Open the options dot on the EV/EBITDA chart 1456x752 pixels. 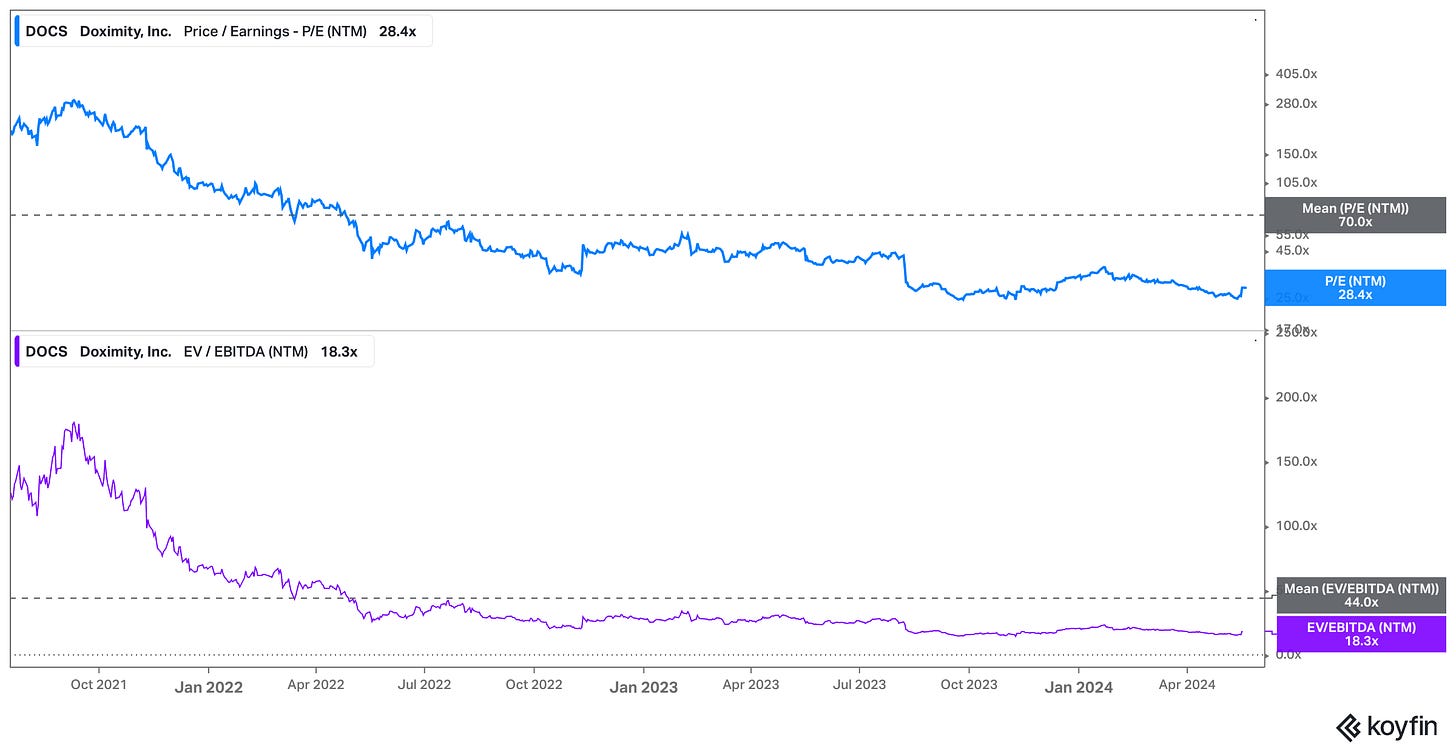[1253, 339]
